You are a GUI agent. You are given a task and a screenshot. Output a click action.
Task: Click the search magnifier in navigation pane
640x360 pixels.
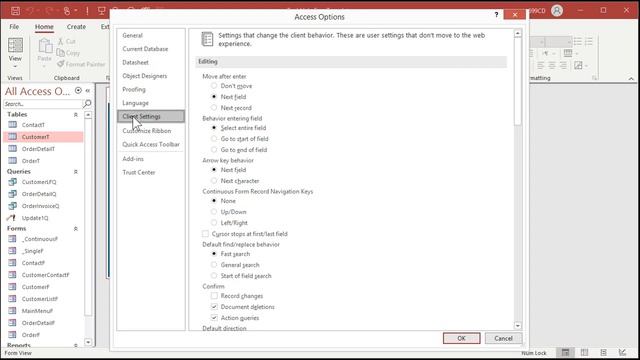pos(87,104)
